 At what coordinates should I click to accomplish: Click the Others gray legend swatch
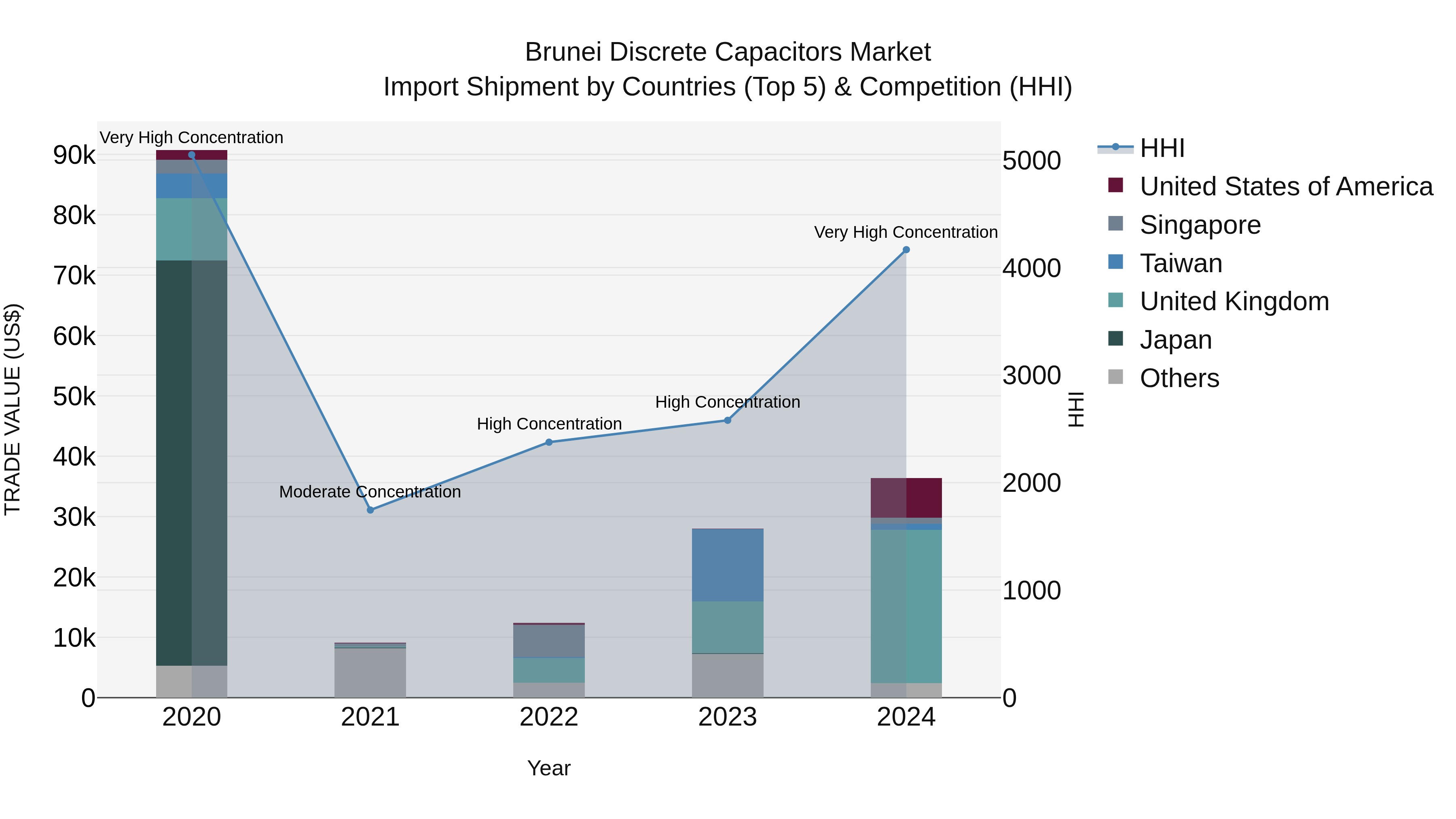coord(1116,377)
